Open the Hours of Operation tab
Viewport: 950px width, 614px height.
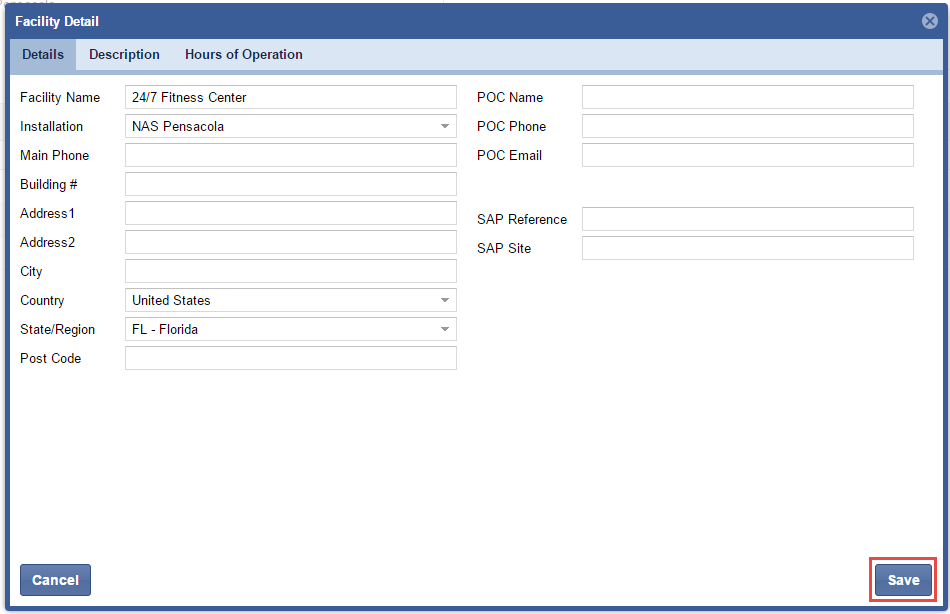(x=243, y=55)
